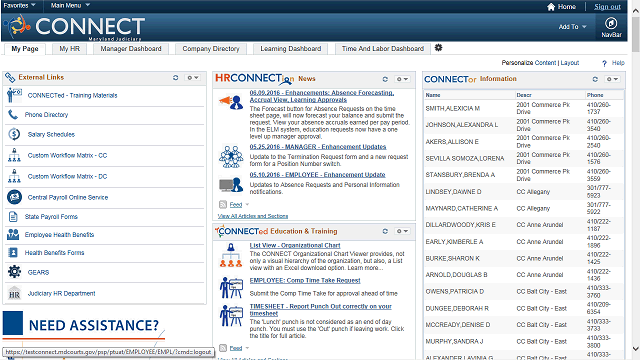Click the monitor icon beside EMPLOYEE Enhancement Update
This screenshot has width=640, height=360.
click(x=231, y=185)
